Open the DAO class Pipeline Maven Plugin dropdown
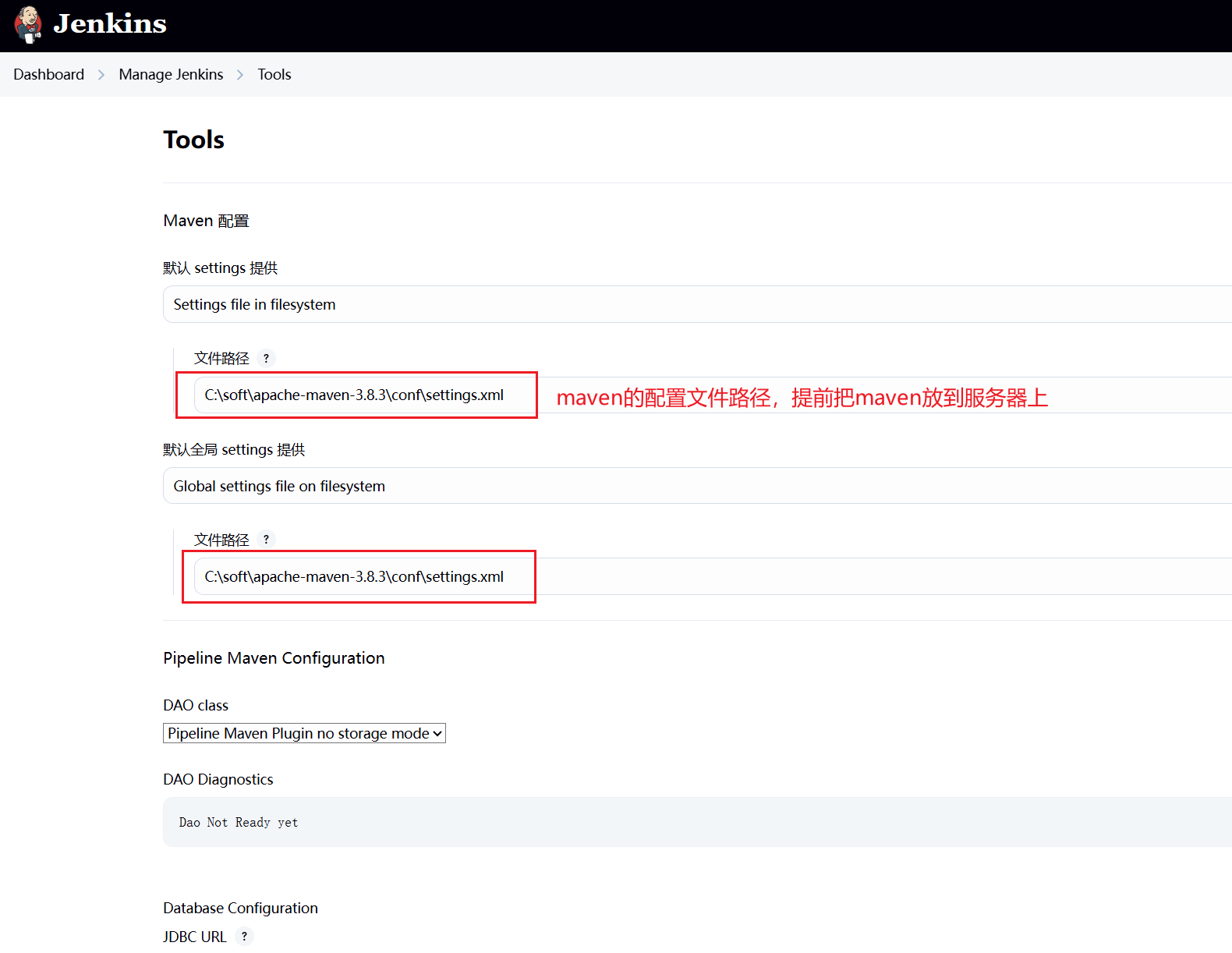Screen dimensions: 1232x953 [304, 733]
